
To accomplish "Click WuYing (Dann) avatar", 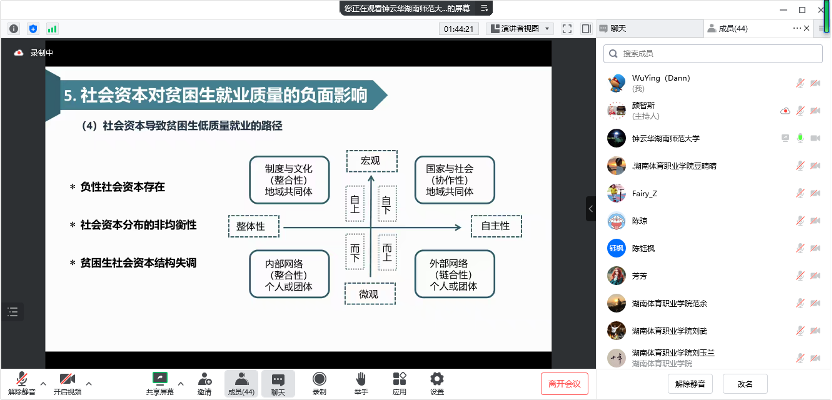I will [616, 83].
